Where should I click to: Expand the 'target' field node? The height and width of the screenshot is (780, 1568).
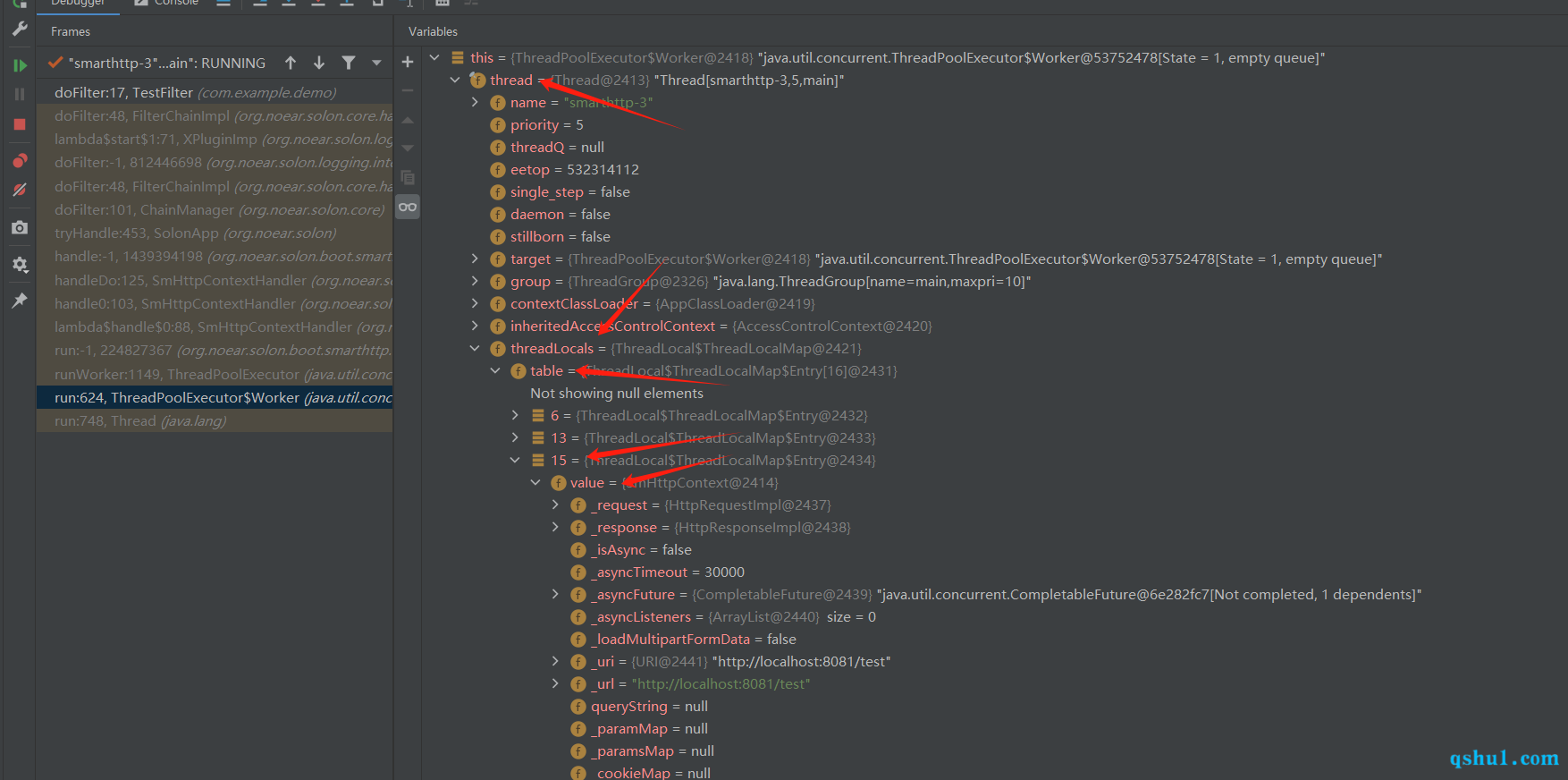(475, 259)
